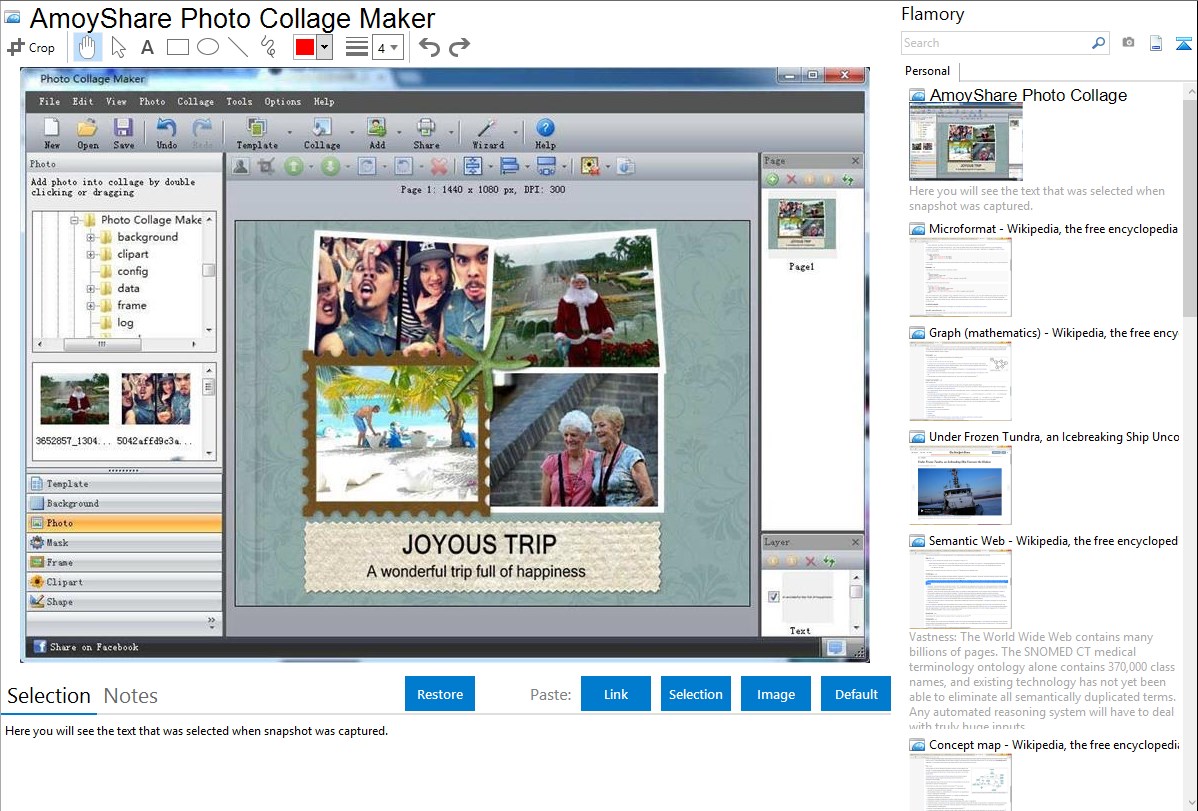Image resolution: width=1198 pixels, height=811 pixels.
Task: Open the Options menu
Action: coord(283,102)
